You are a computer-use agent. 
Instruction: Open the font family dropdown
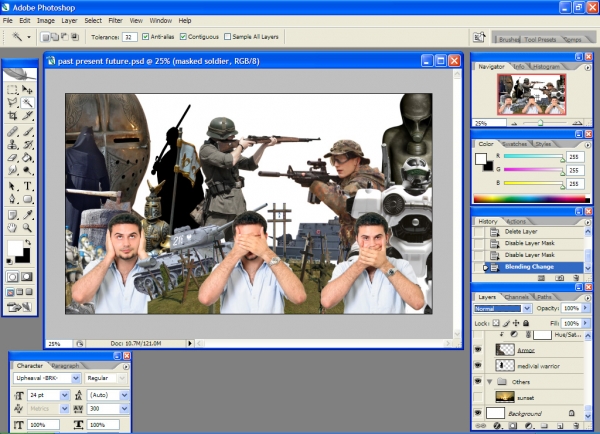click(x=76, y=378)
